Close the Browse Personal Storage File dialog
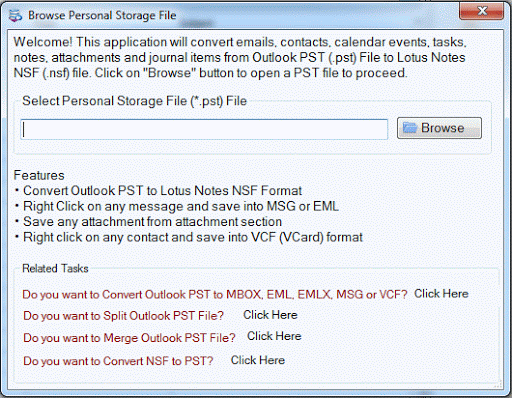This screenshot has height=398, width=512. point(481,11)
